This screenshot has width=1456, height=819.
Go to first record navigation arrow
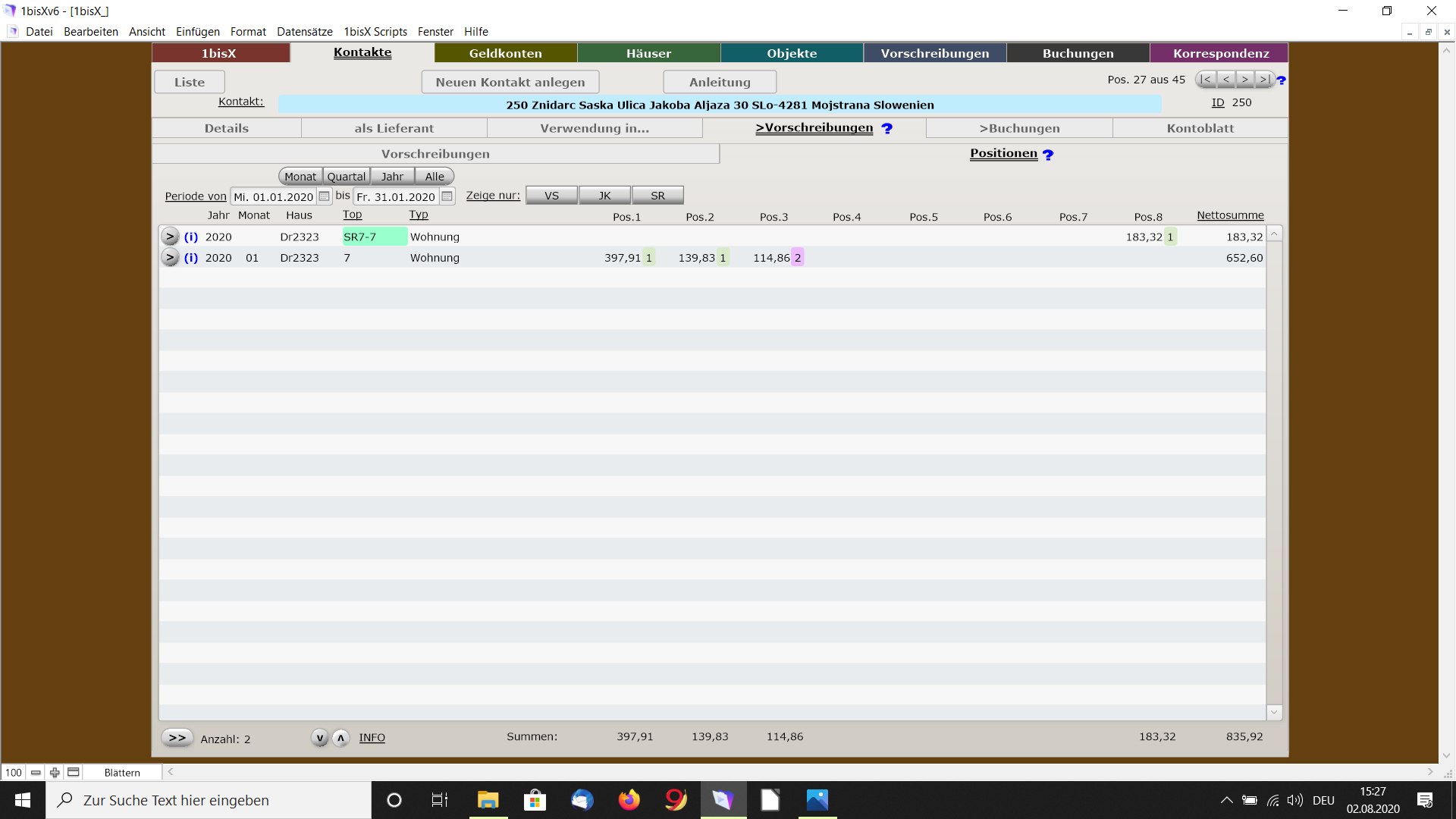(x=1206, y=79)
